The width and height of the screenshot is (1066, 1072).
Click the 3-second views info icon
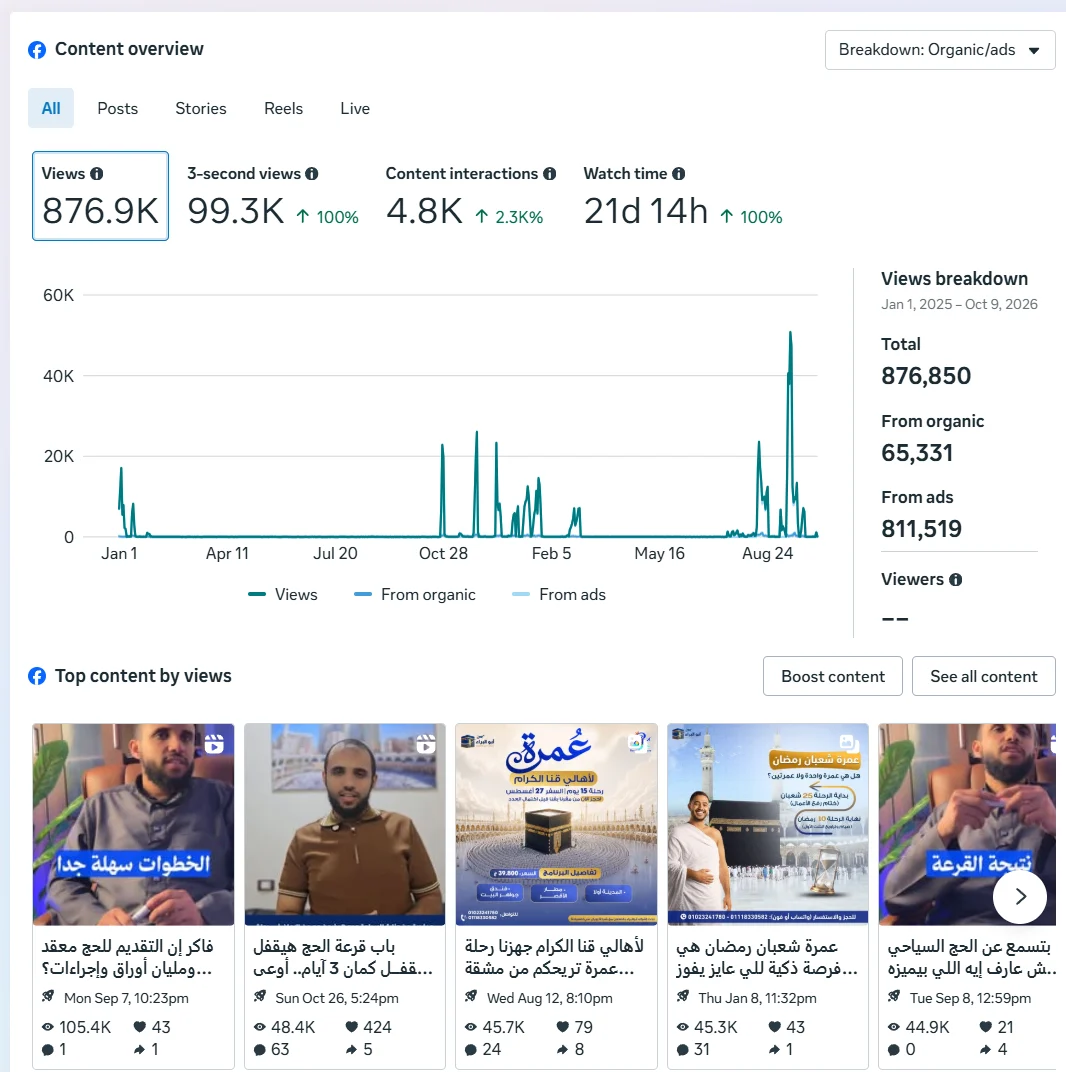click(312, 174)
